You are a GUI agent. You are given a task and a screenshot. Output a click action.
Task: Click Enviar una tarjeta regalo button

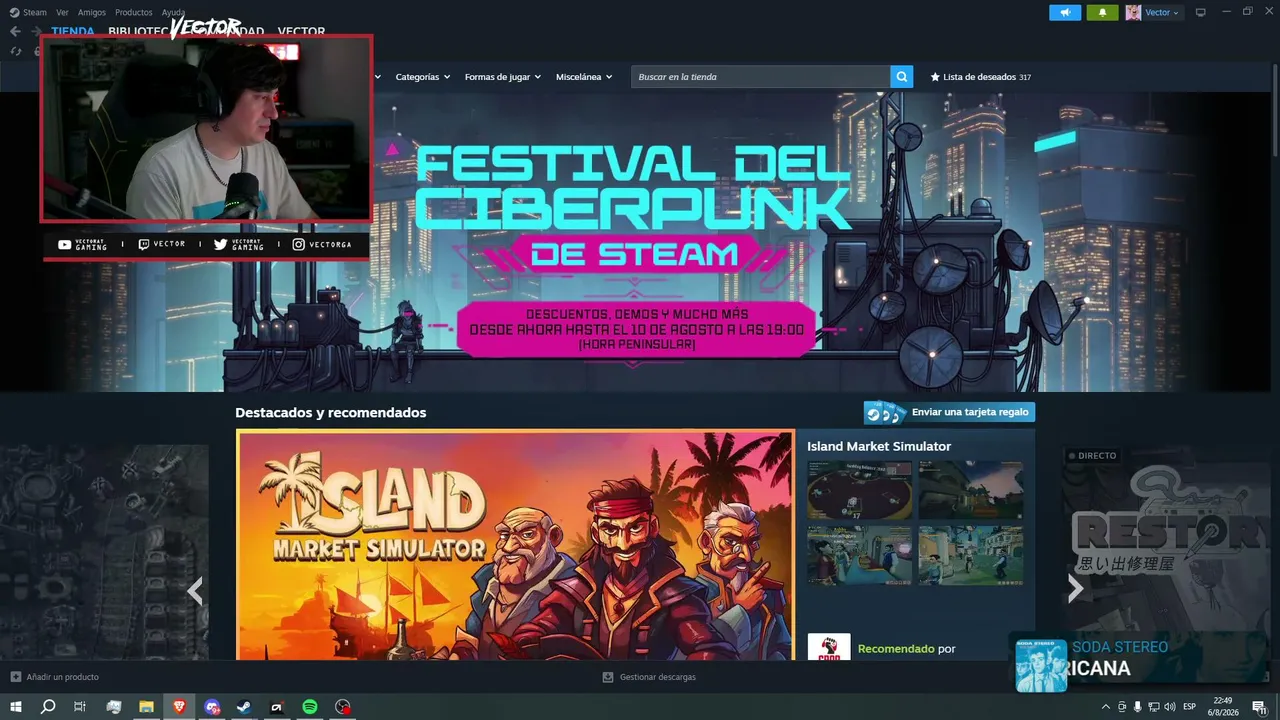pyautogui.click(x=949, y=412)
